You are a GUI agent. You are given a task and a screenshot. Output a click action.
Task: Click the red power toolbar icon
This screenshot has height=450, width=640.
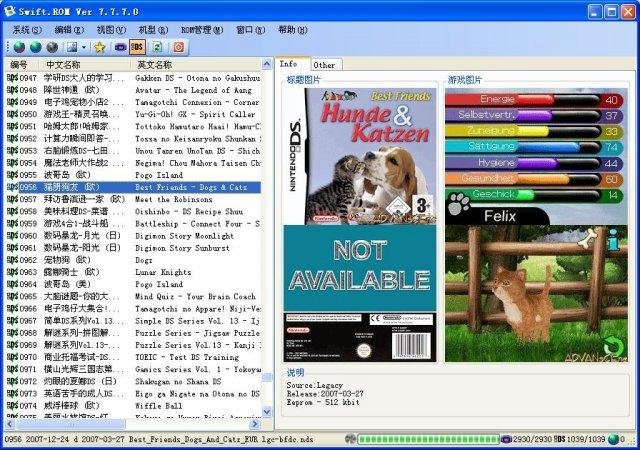[x=178, y=47]
